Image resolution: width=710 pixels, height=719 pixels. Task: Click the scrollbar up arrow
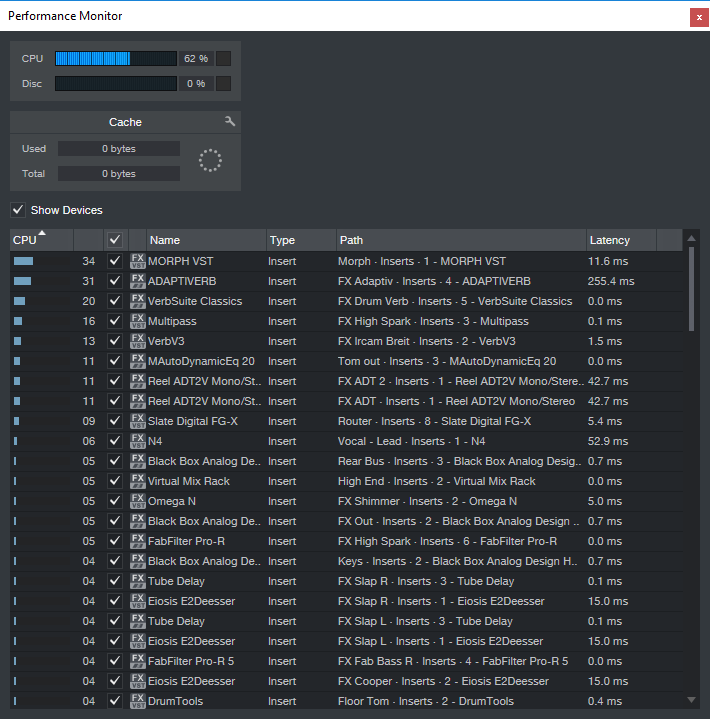pos(691,238)
